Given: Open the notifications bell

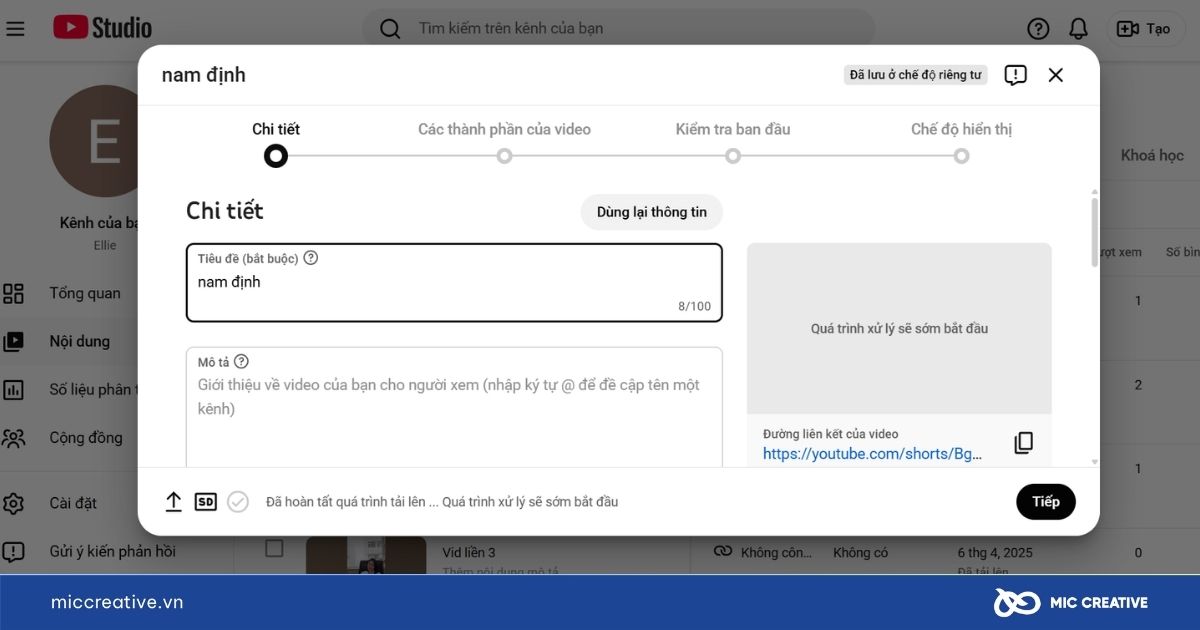Looking at the screenshot, I should (x=1078, y=28).
